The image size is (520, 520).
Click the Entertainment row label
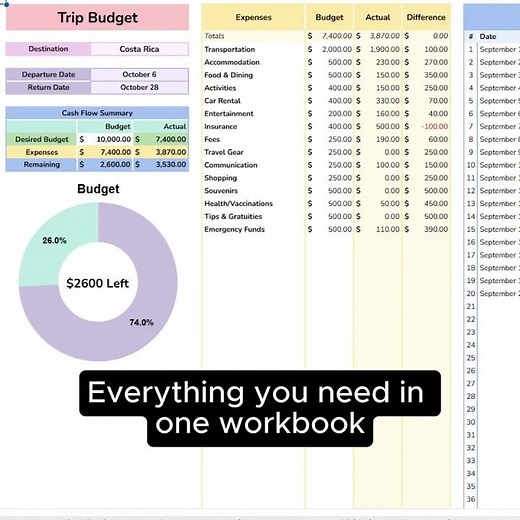click(x=229, y=114)
